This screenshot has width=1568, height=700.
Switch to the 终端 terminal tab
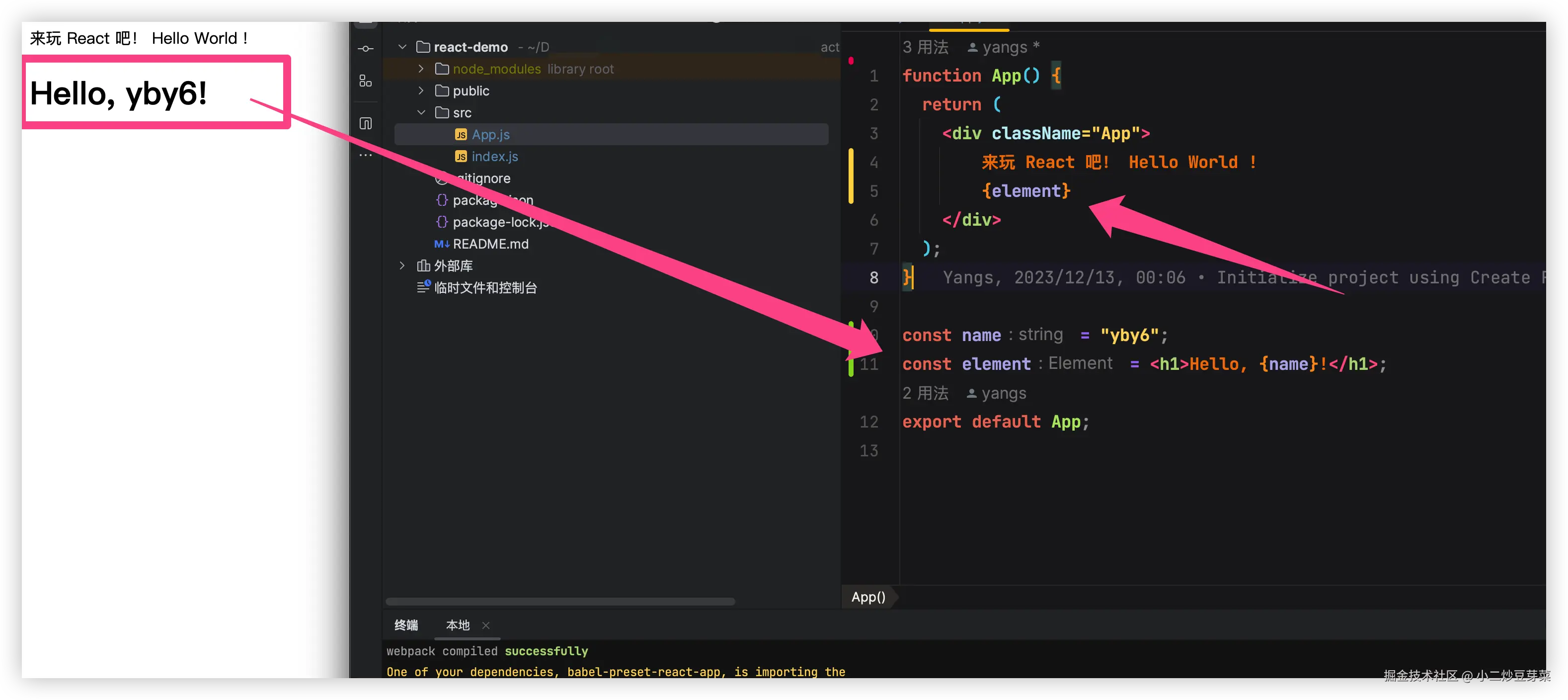point(406,625)
